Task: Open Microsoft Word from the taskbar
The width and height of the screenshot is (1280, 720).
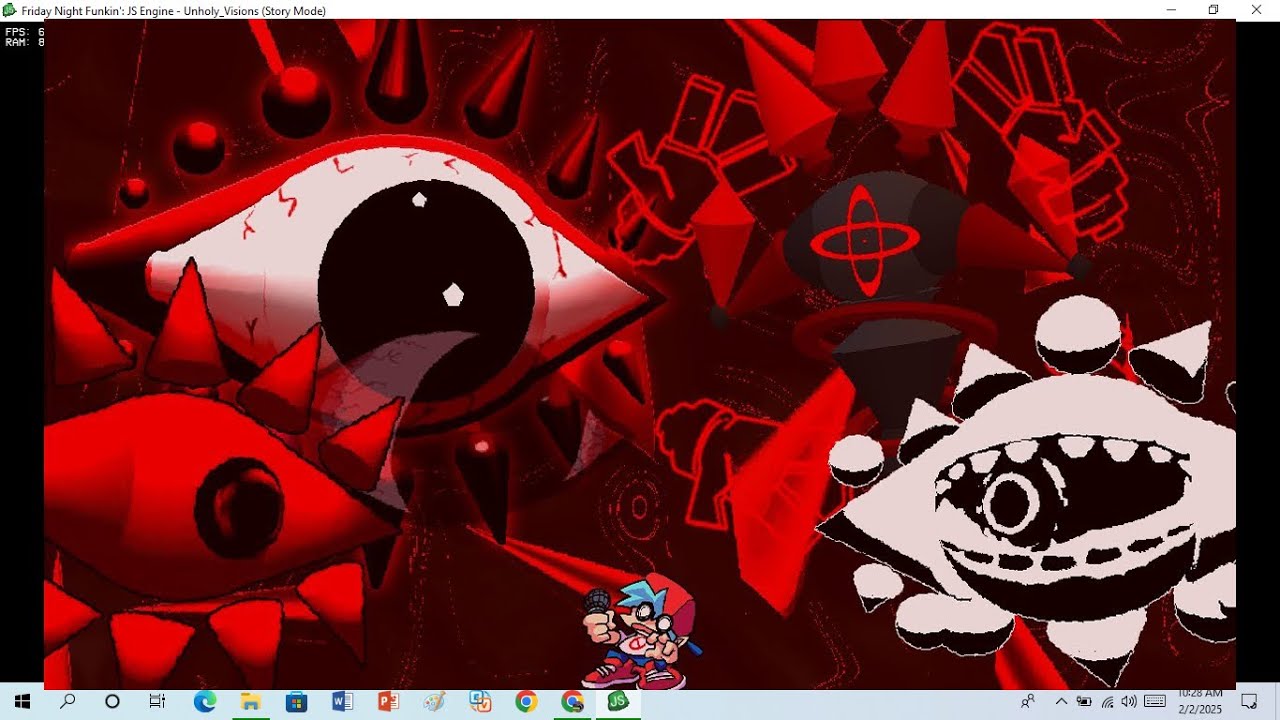Action: [x=342, y=702]
